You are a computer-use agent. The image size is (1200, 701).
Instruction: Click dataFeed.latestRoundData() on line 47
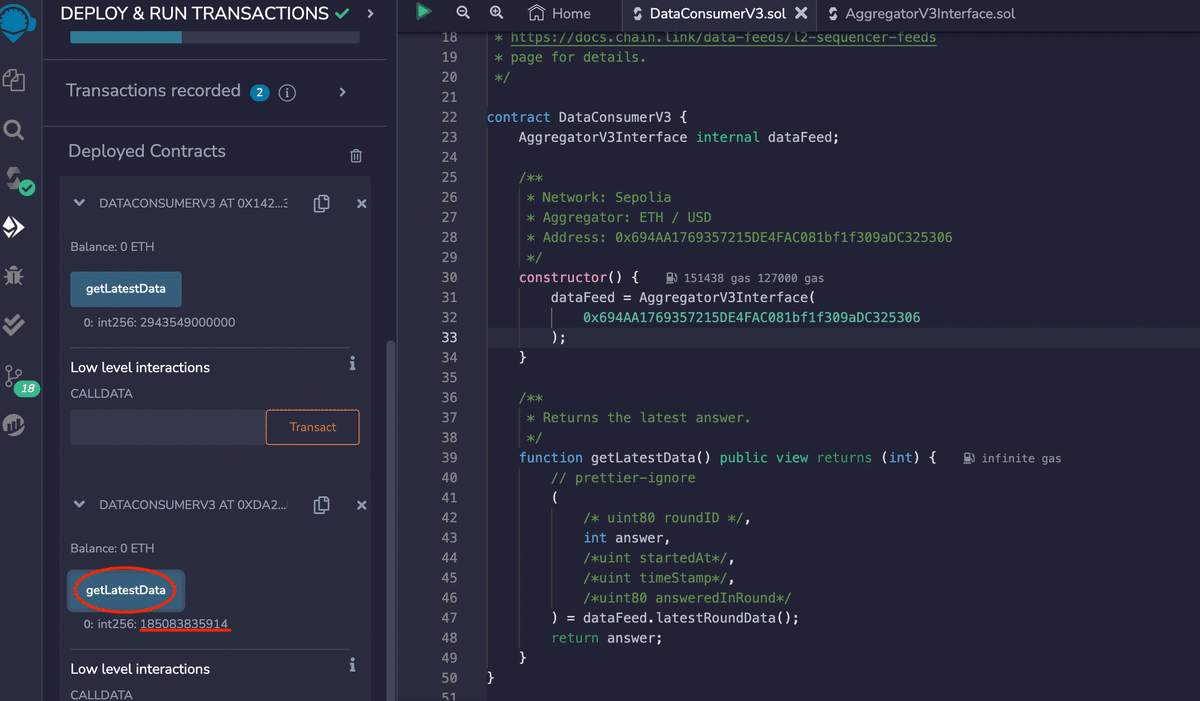click(x=691, y=618)
